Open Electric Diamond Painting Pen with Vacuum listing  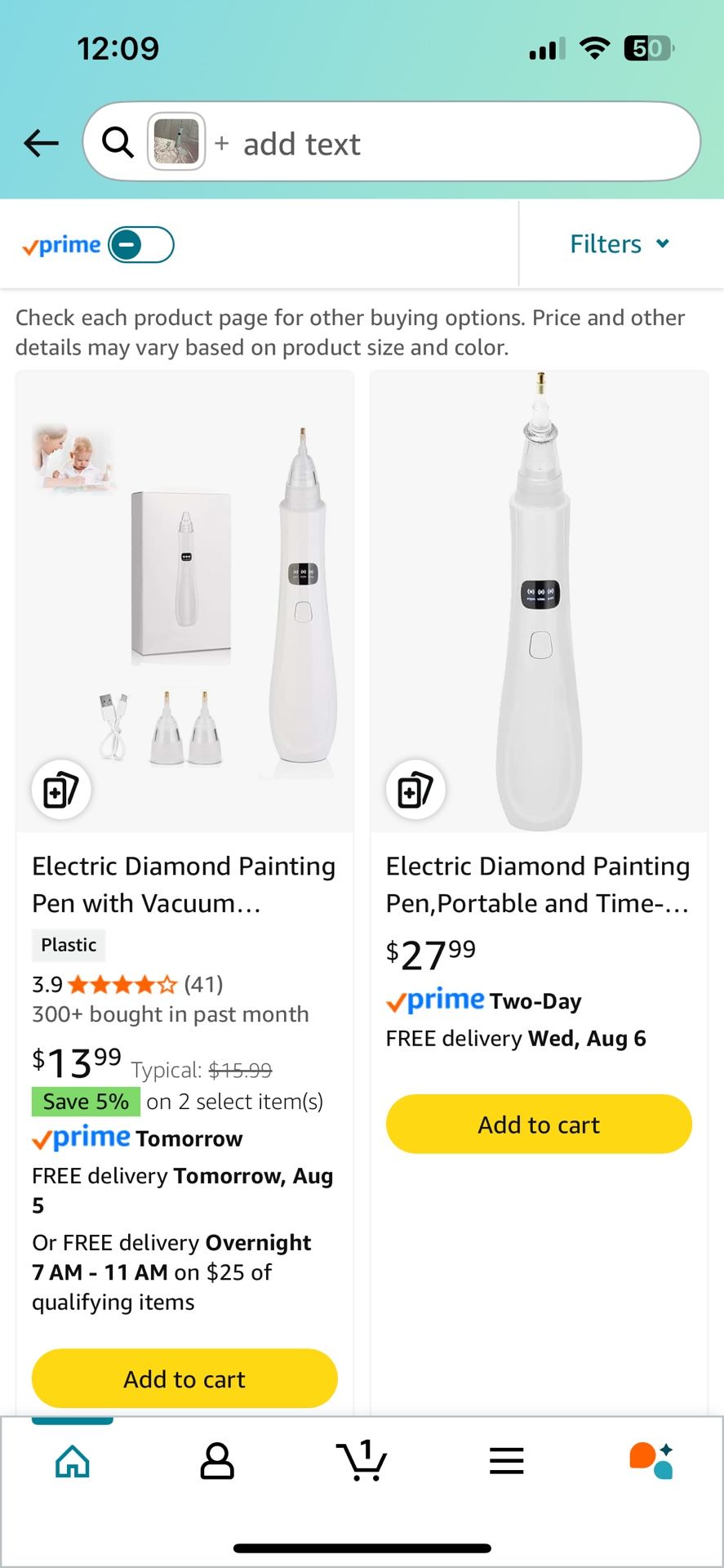click(x=184, y=884)
